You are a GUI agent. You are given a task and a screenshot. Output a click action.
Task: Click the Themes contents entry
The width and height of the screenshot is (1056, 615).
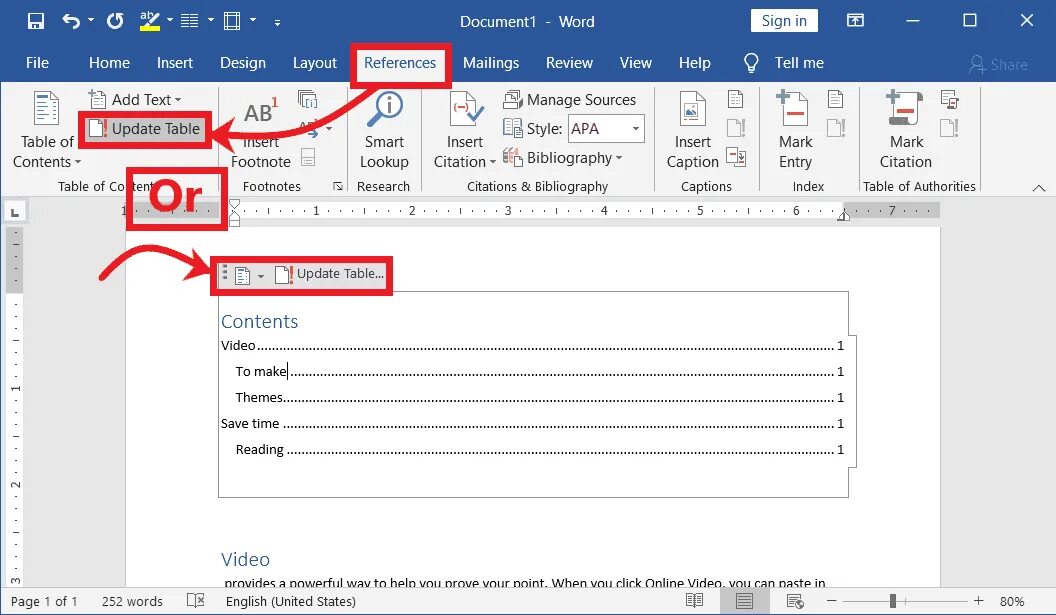pyautogui.click(x=539, y=397)
